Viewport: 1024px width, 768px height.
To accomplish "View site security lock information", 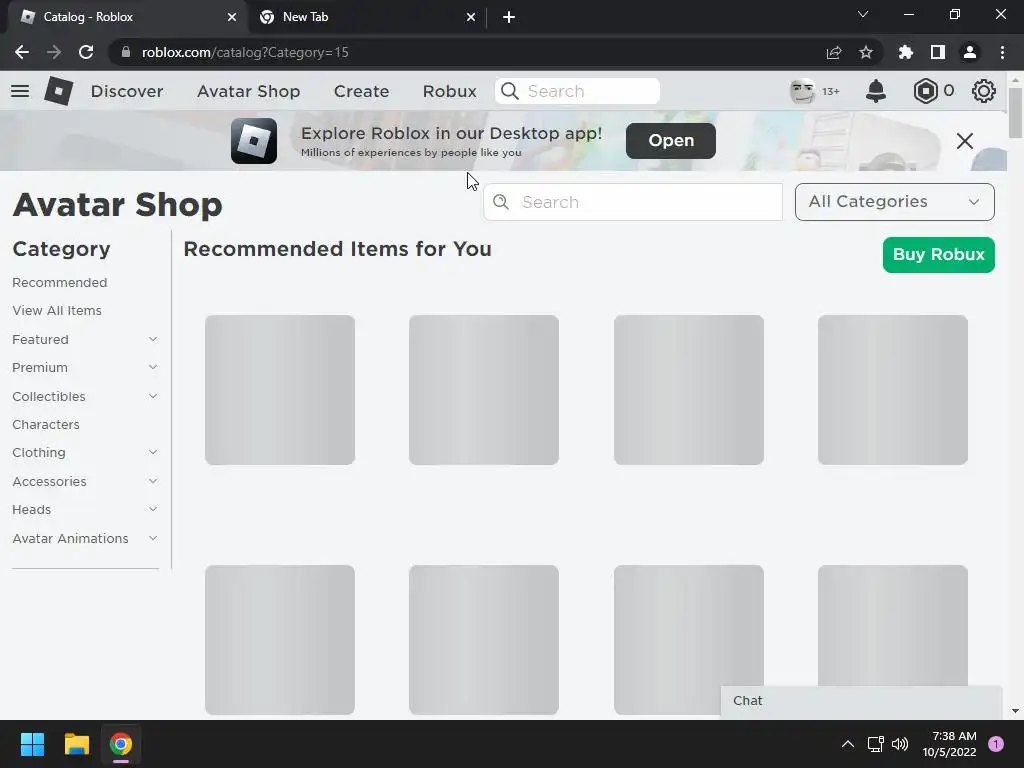I will pos(126,52).
